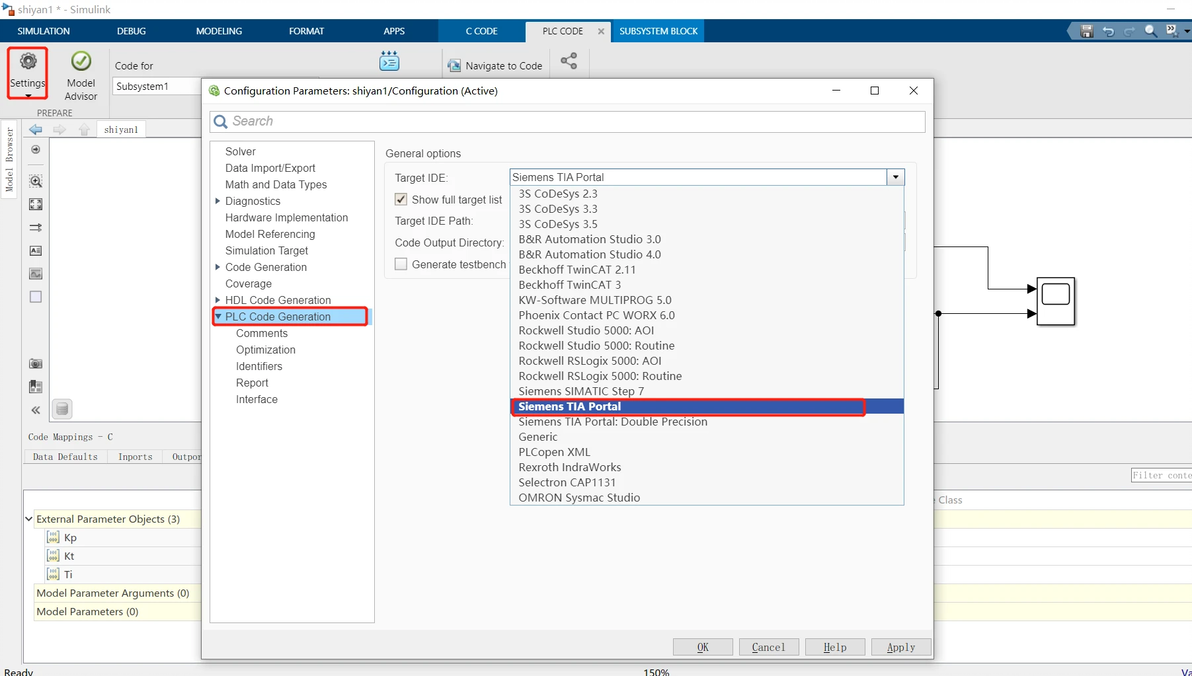Switch to the DEBUG tab
Screen dimensions: 1192x676
[x=132, y=31]
